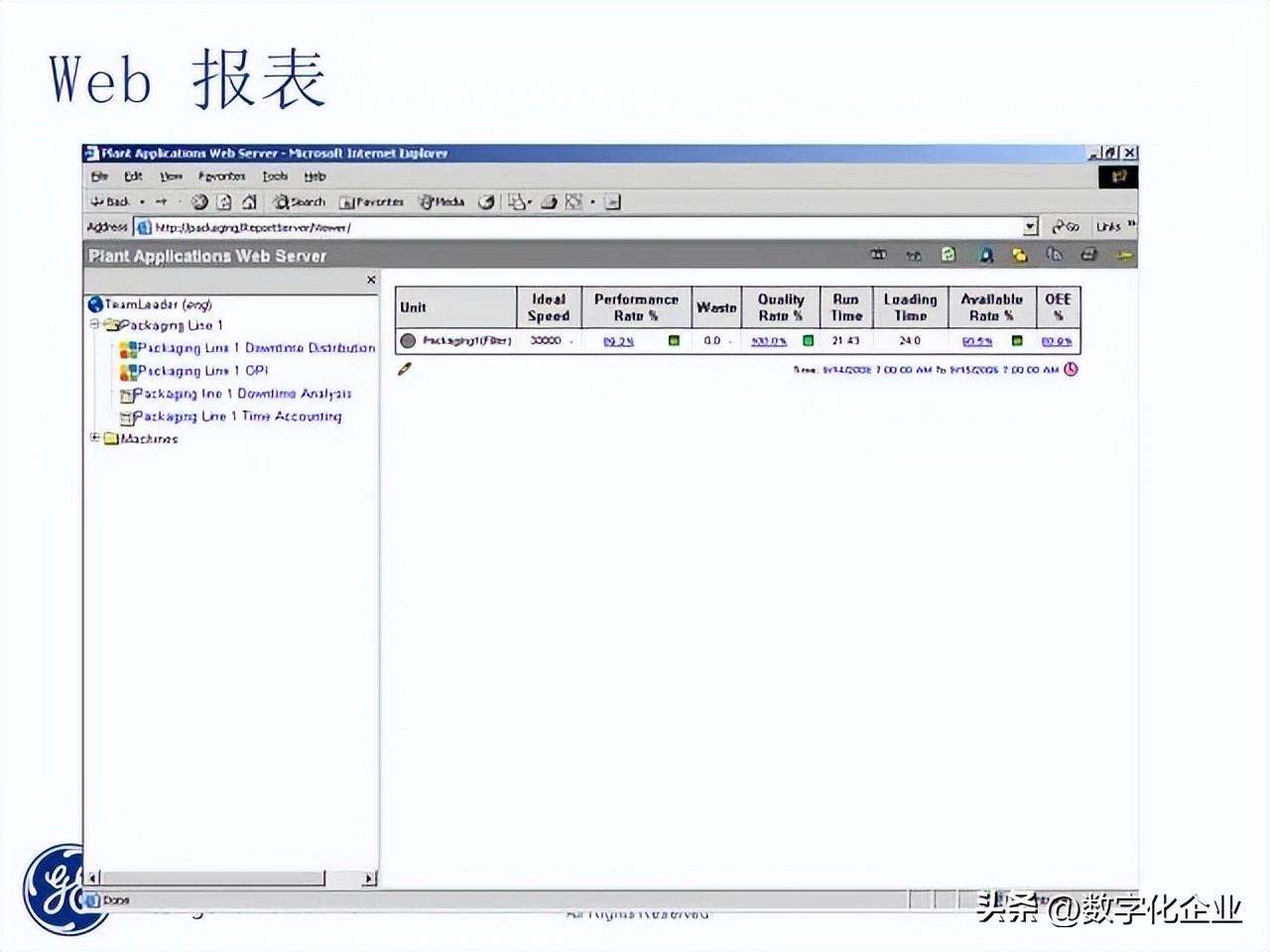Click the pink clock icon beside time range
The height and width of the screenshot is (952, 1270).
pos(1071,369)
